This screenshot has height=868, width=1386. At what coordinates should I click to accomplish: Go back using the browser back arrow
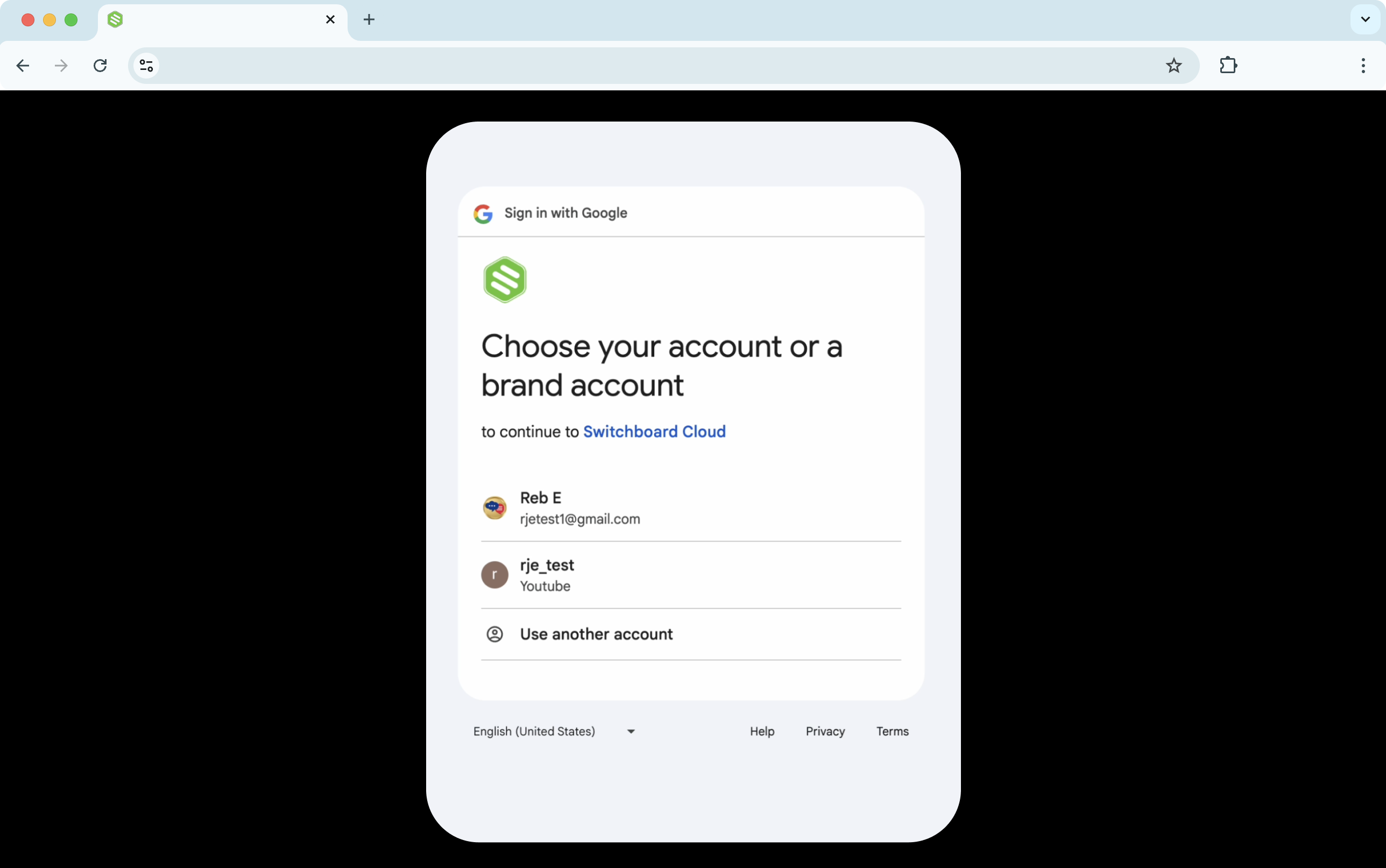[x=23, y=66]
